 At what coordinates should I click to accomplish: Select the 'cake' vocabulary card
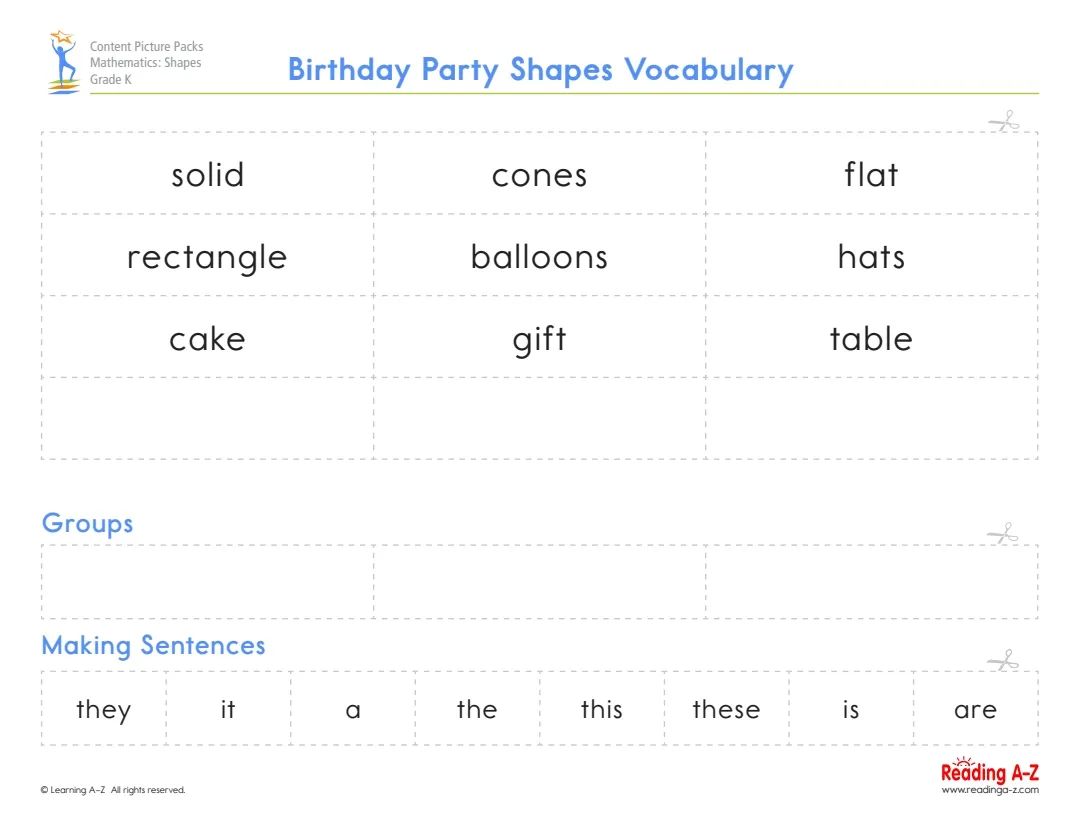[207, 339]
